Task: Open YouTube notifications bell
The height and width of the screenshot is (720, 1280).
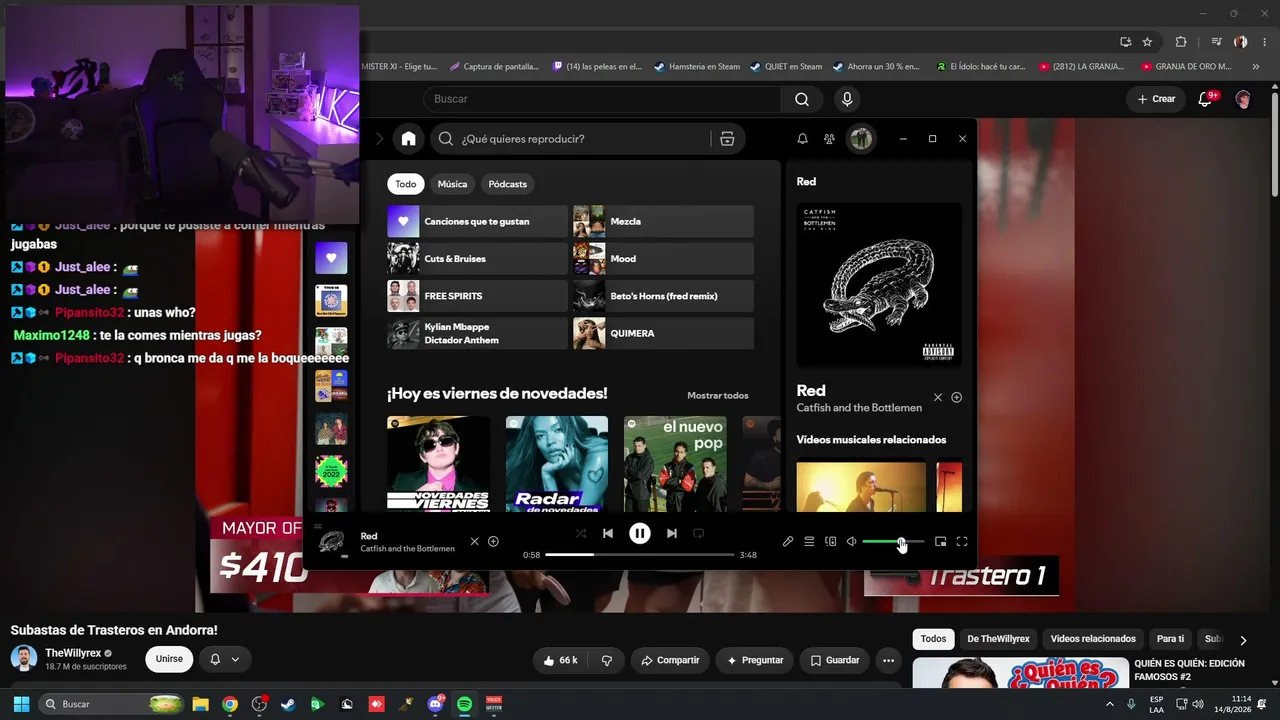Action: [1206, 99]
